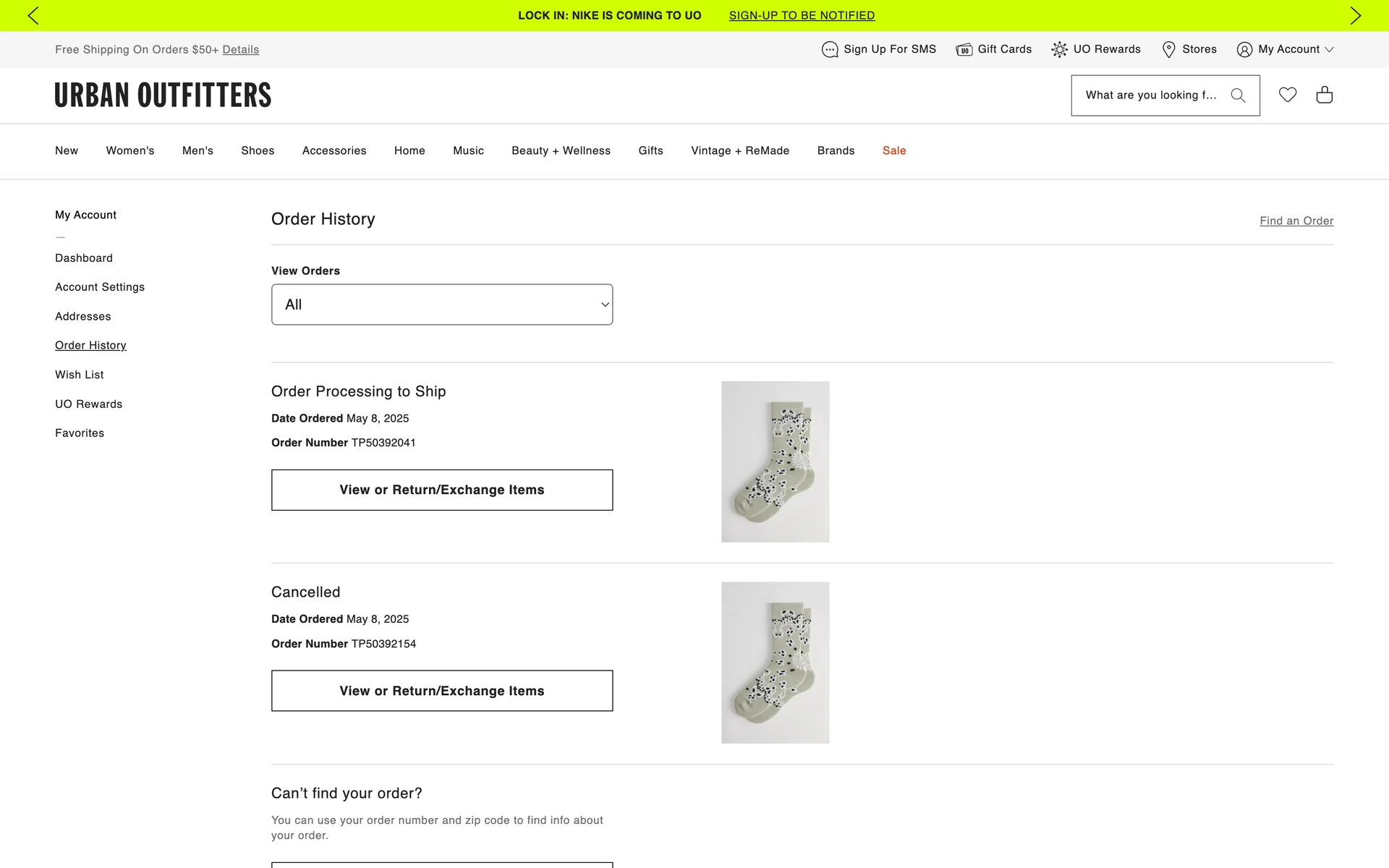Viewport: 1389px width, 868px height.
Task: Open the View Orders All dropdown
Action: pyautogui.click(x=442, y=305)
